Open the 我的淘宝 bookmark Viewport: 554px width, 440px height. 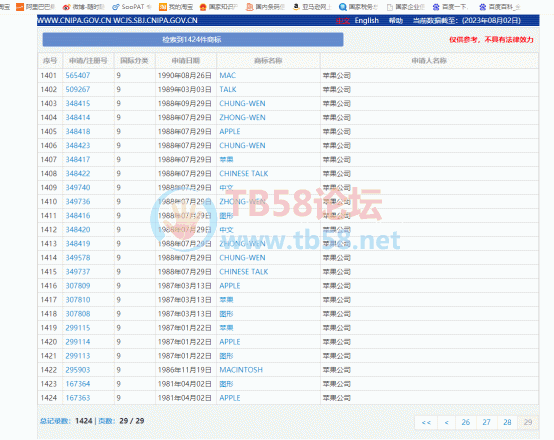coord(176,7)
